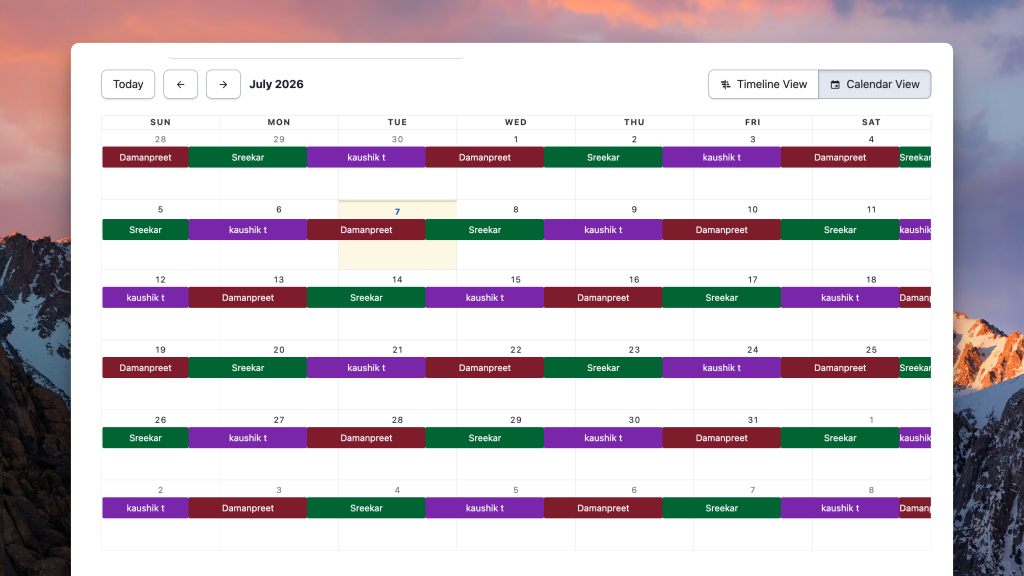This screenshot has width=1024, height=576.
Task: Select Damanpreet event on July 25
Action: coord(840,368)
